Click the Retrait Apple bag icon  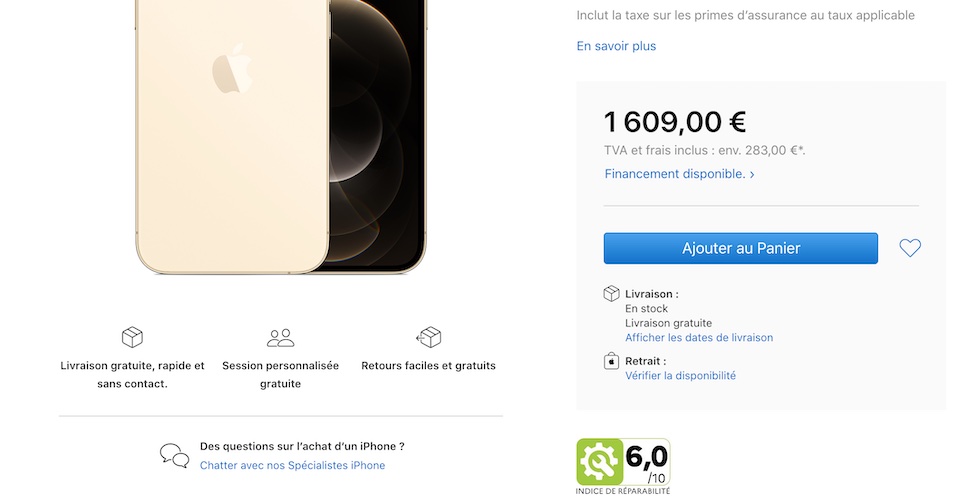[x=611, y=361]
